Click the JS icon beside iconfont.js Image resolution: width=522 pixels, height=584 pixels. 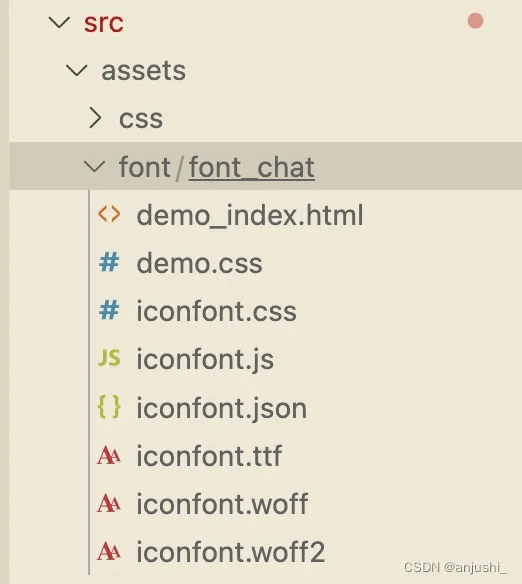pyautogui.click(x=109, y=358)
